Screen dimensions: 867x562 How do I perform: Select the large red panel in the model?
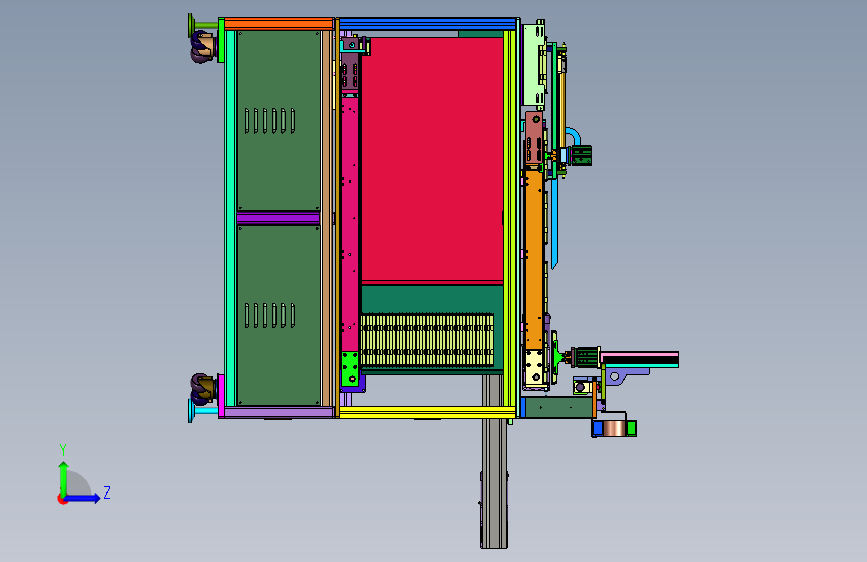432,160
